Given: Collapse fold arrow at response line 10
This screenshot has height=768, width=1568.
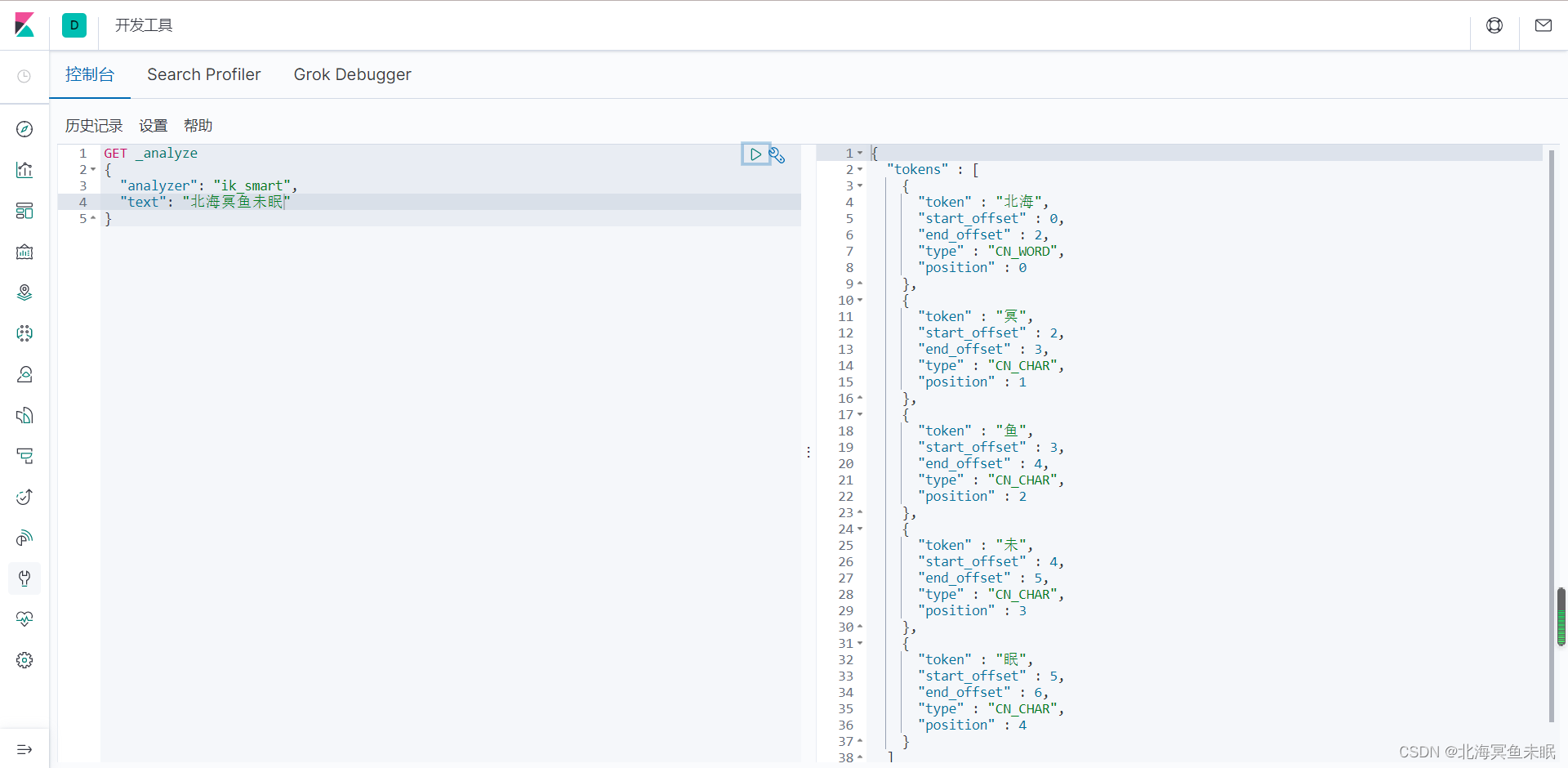Looking at the screenshot, I should click(x=860, y=301).
